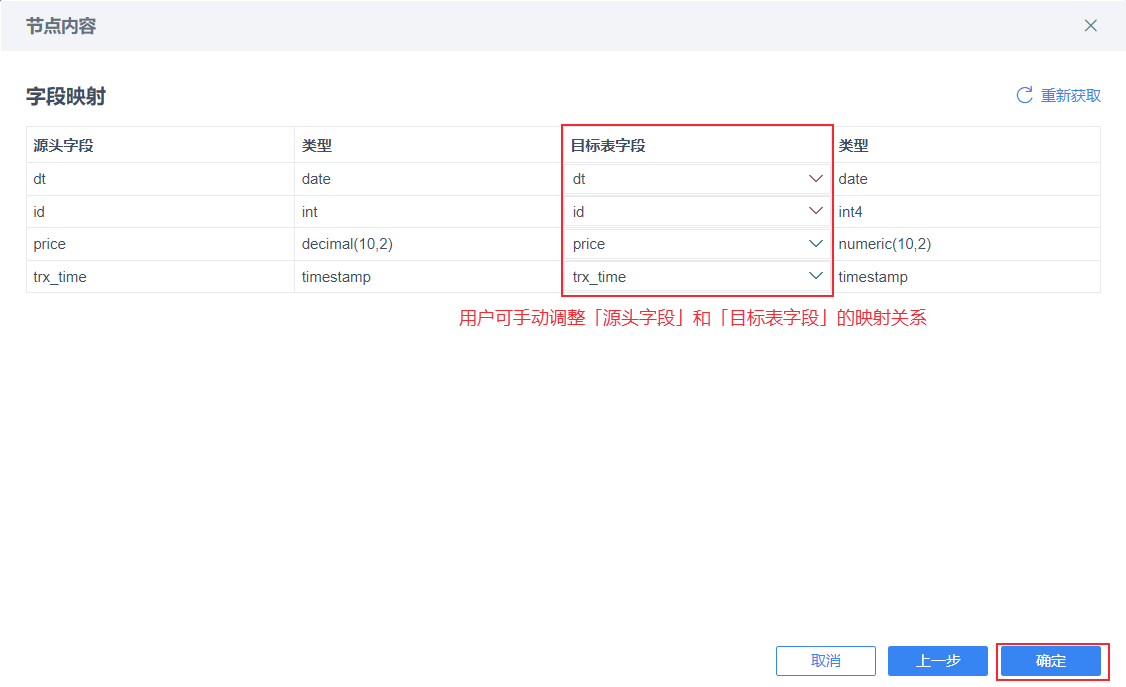The width and height of the screenshot is (1126, 687).
Task: Open the dt target field dropdown
Action: 697,179
